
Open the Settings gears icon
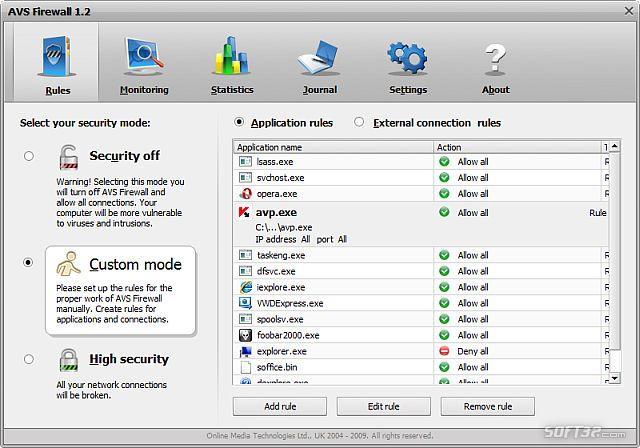[407, 58]
